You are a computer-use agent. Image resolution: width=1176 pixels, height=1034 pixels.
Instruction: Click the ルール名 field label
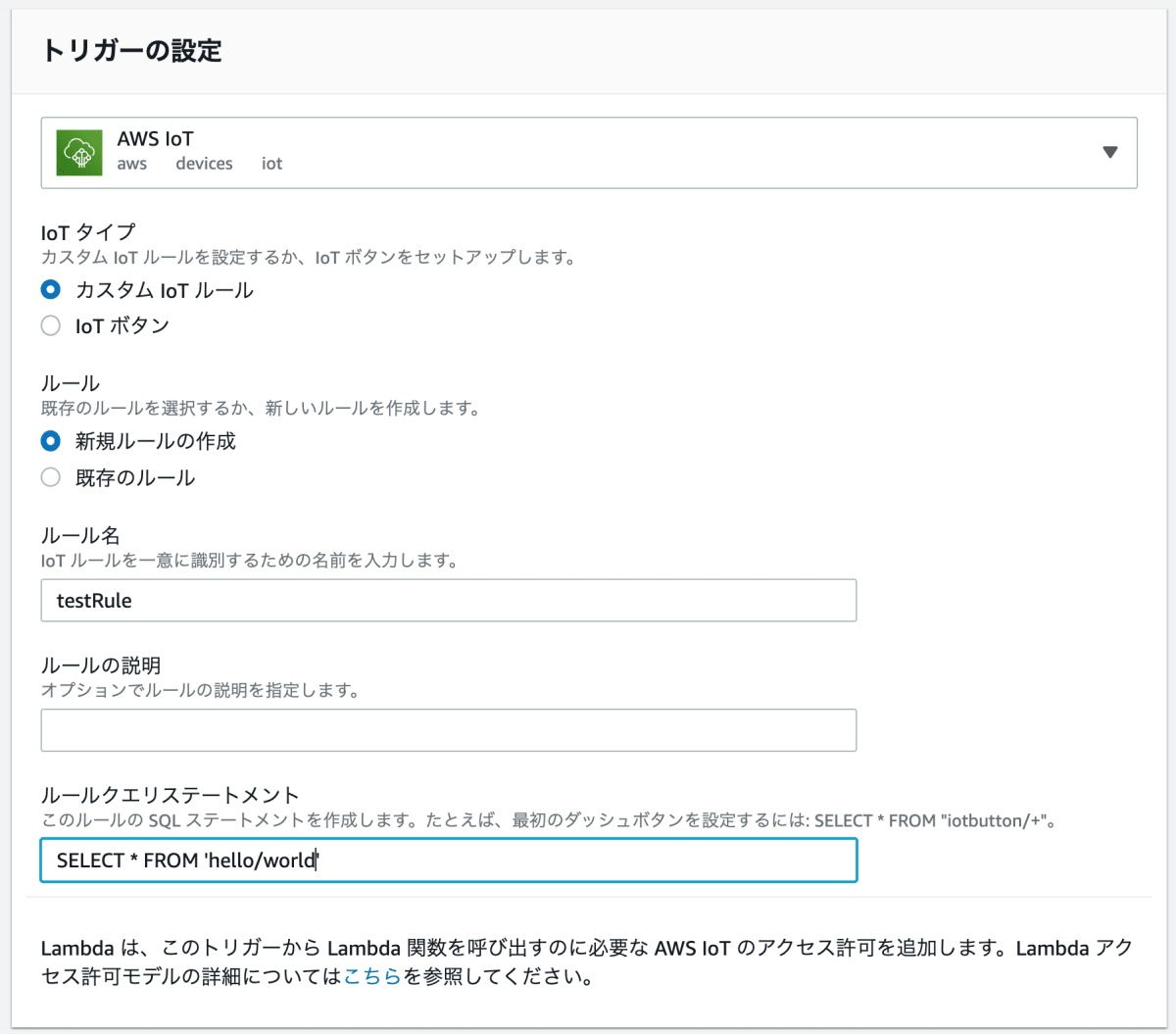coord(80,535)
